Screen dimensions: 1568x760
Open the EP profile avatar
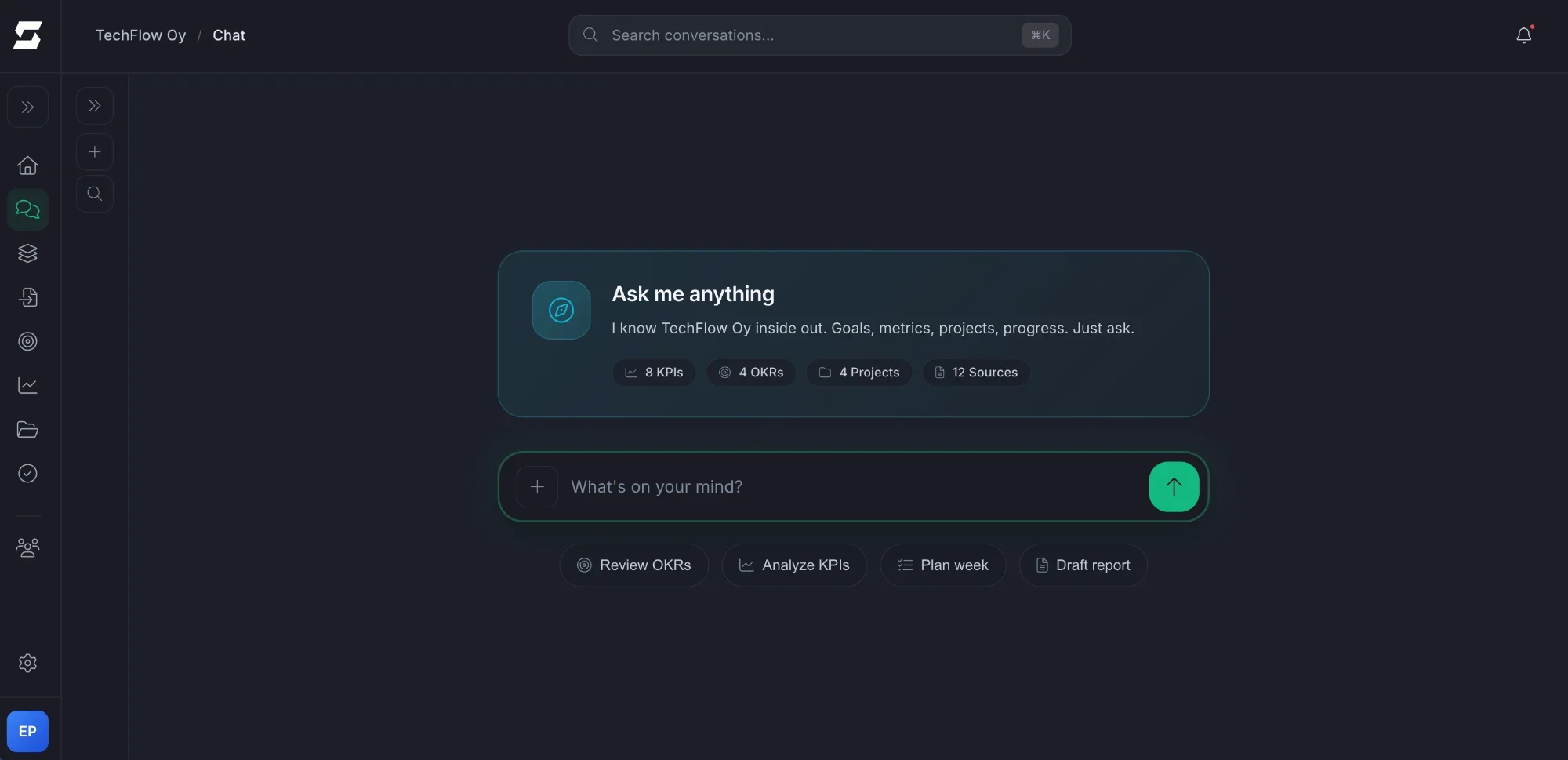(27, 730)
